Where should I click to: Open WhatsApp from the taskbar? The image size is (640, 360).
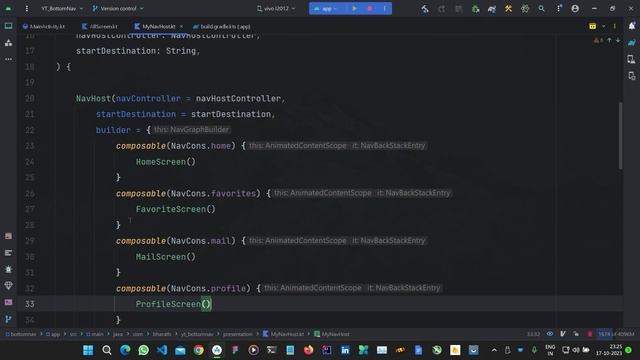click(x=143, y=350)
